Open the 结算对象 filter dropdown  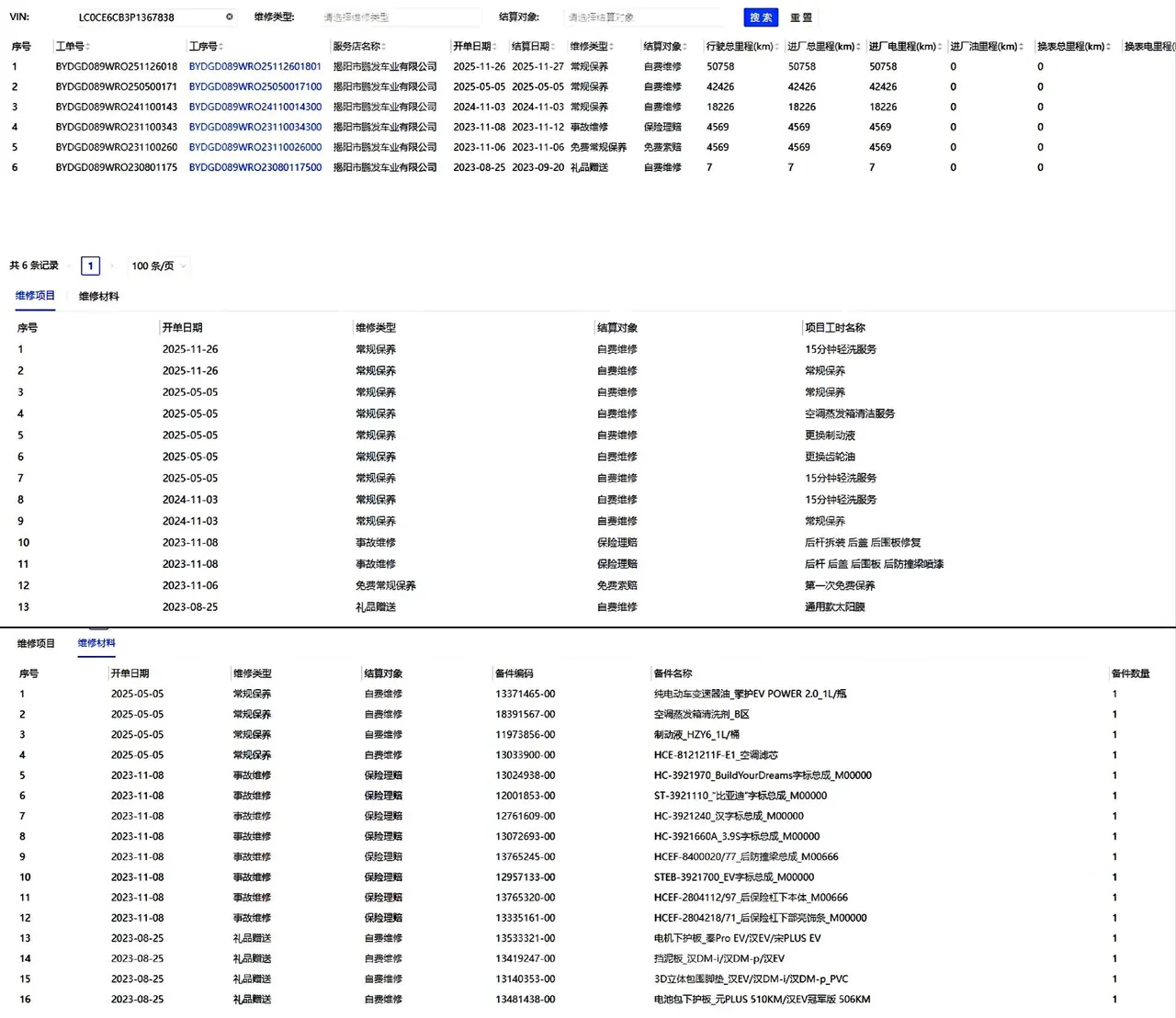click(x=645, y=17)
